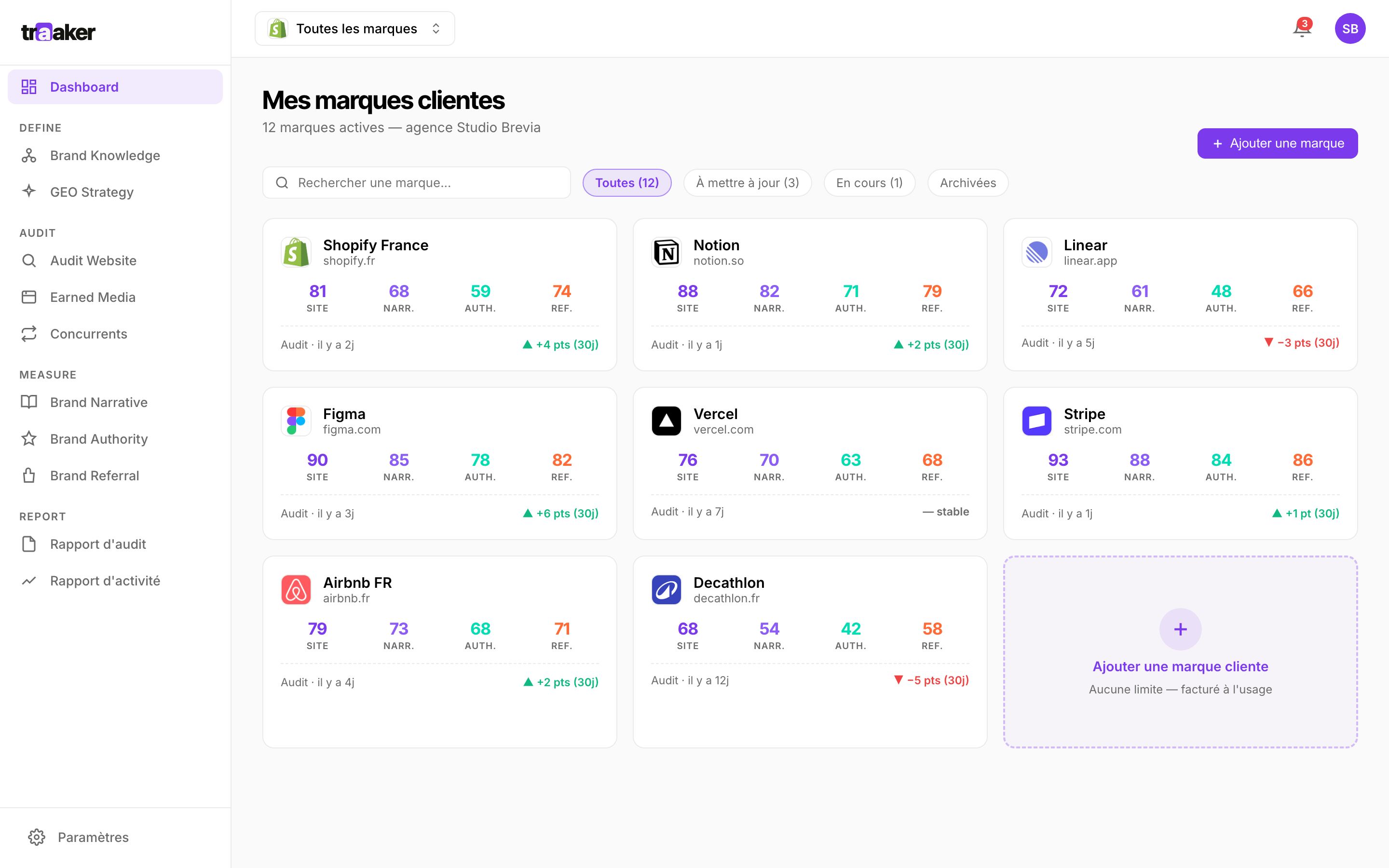Open notifications bell
Screen dimensions: 1389x868
(1302, 28)
